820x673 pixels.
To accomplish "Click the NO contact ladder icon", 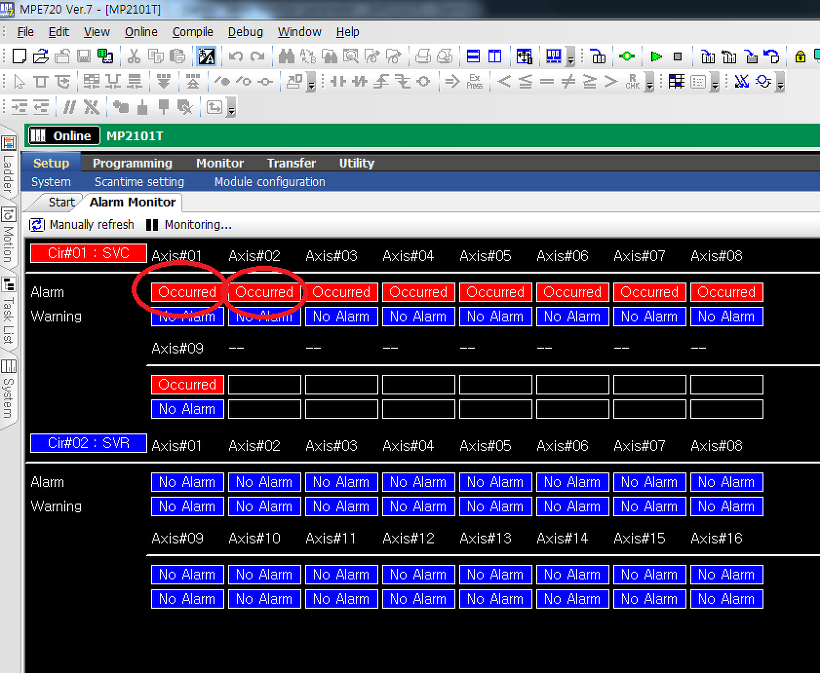I will click(338, 82).
